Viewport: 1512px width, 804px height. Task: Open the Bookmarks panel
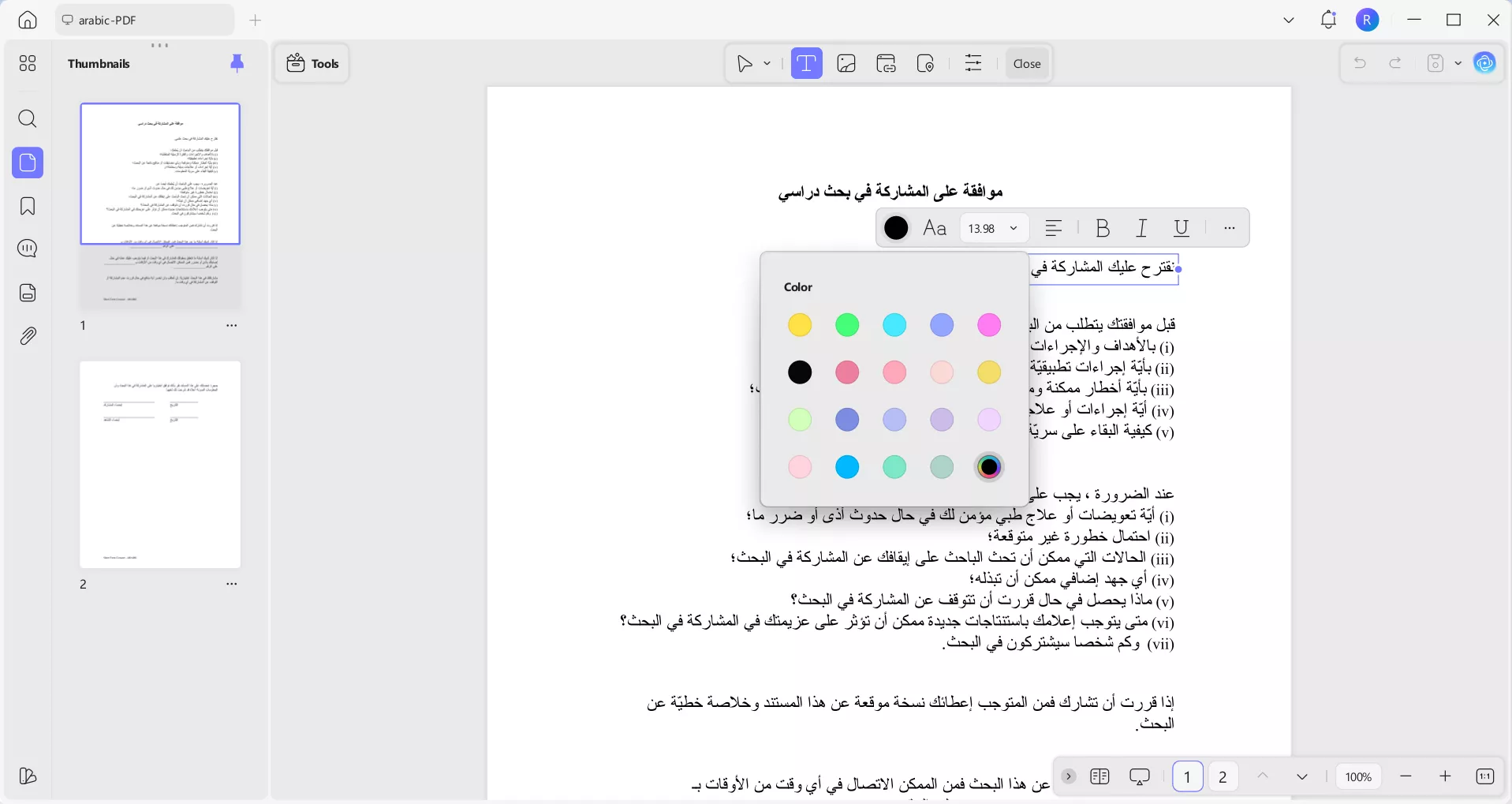point(27,206)
